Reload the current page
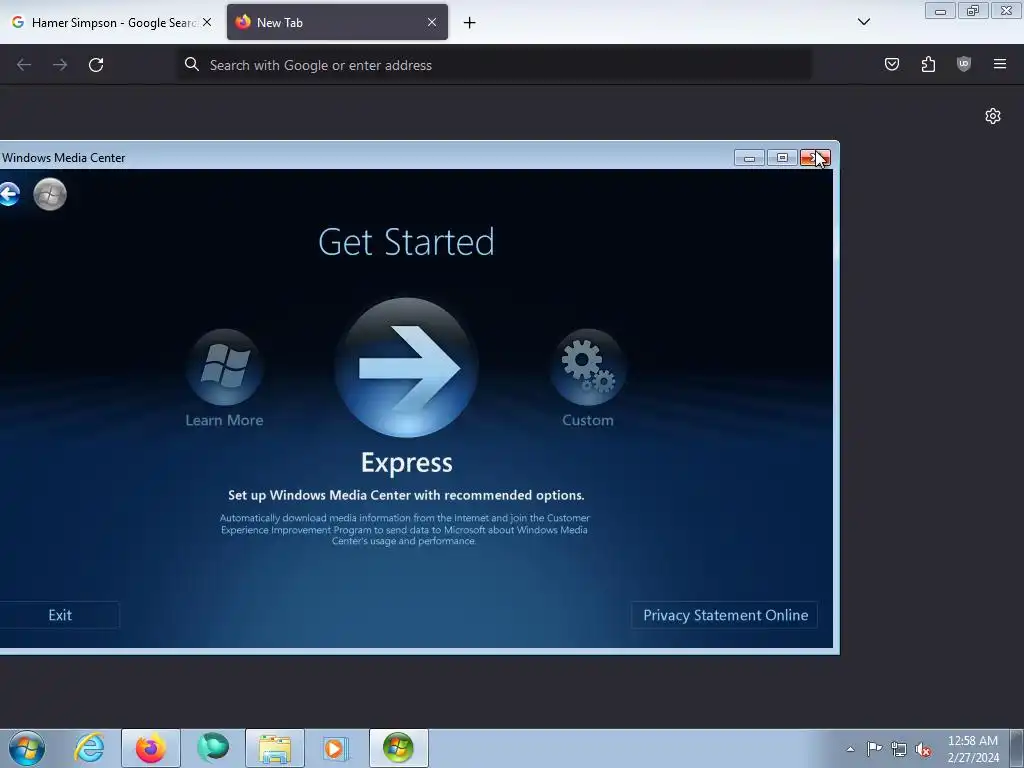The height and width of the screenshot is (768, 1024). [96, 65]
